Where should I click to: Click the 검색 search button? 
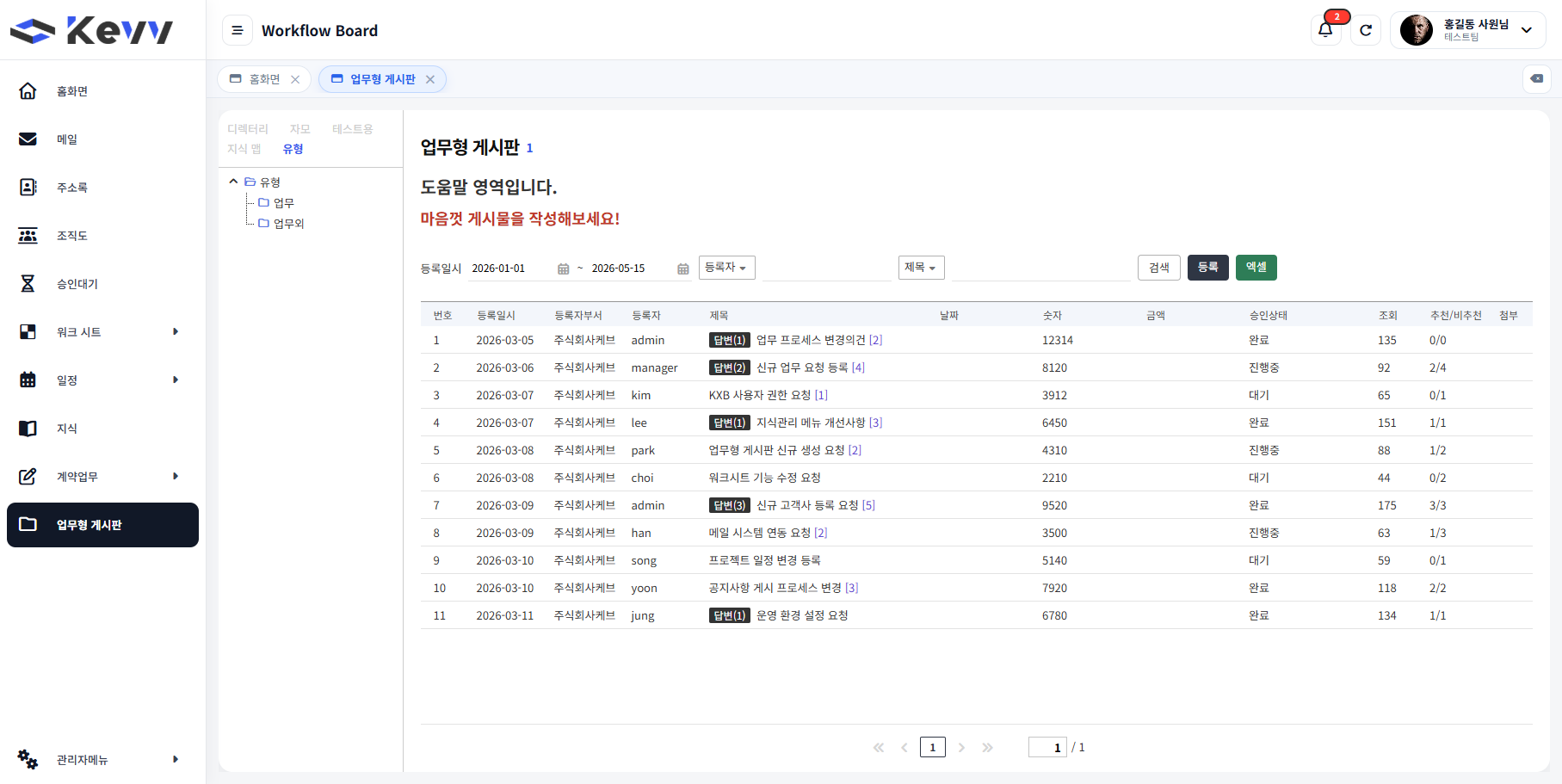click(1159, 268)
